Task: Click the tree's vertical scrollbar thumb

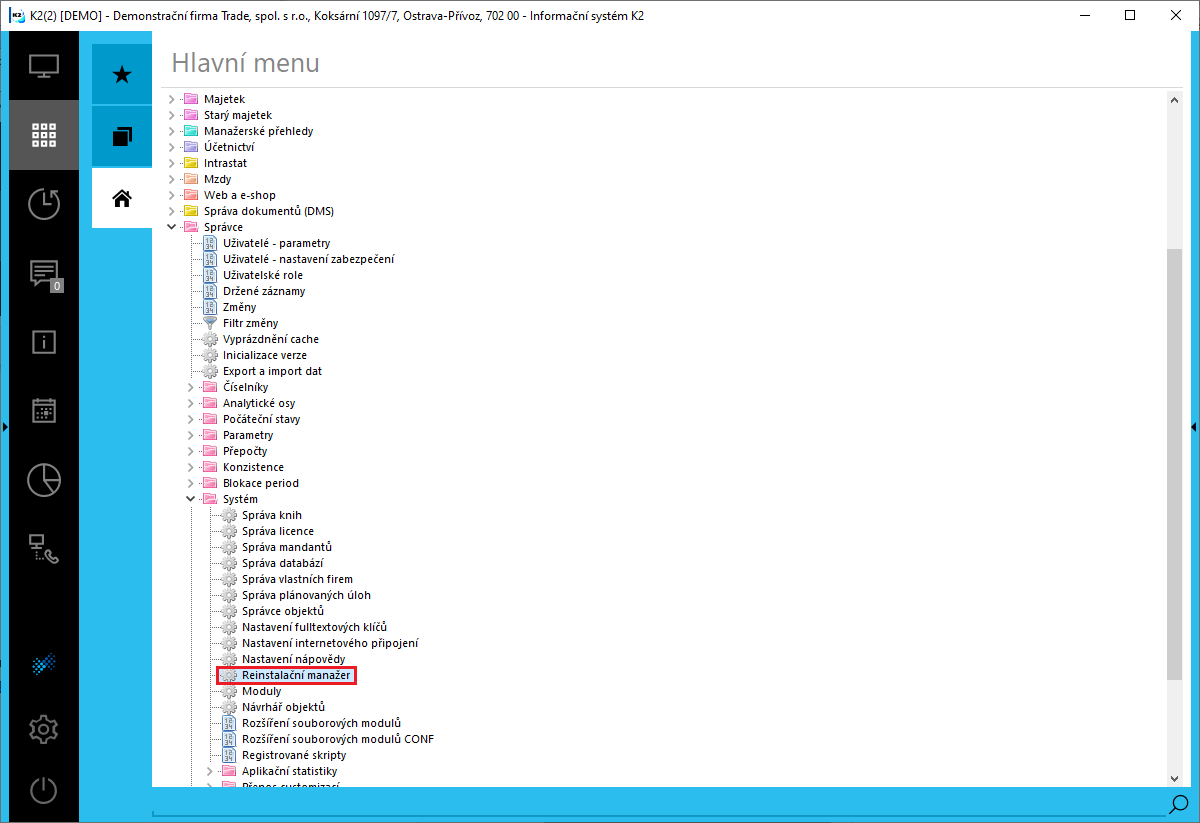Action: coord(1174,465)
